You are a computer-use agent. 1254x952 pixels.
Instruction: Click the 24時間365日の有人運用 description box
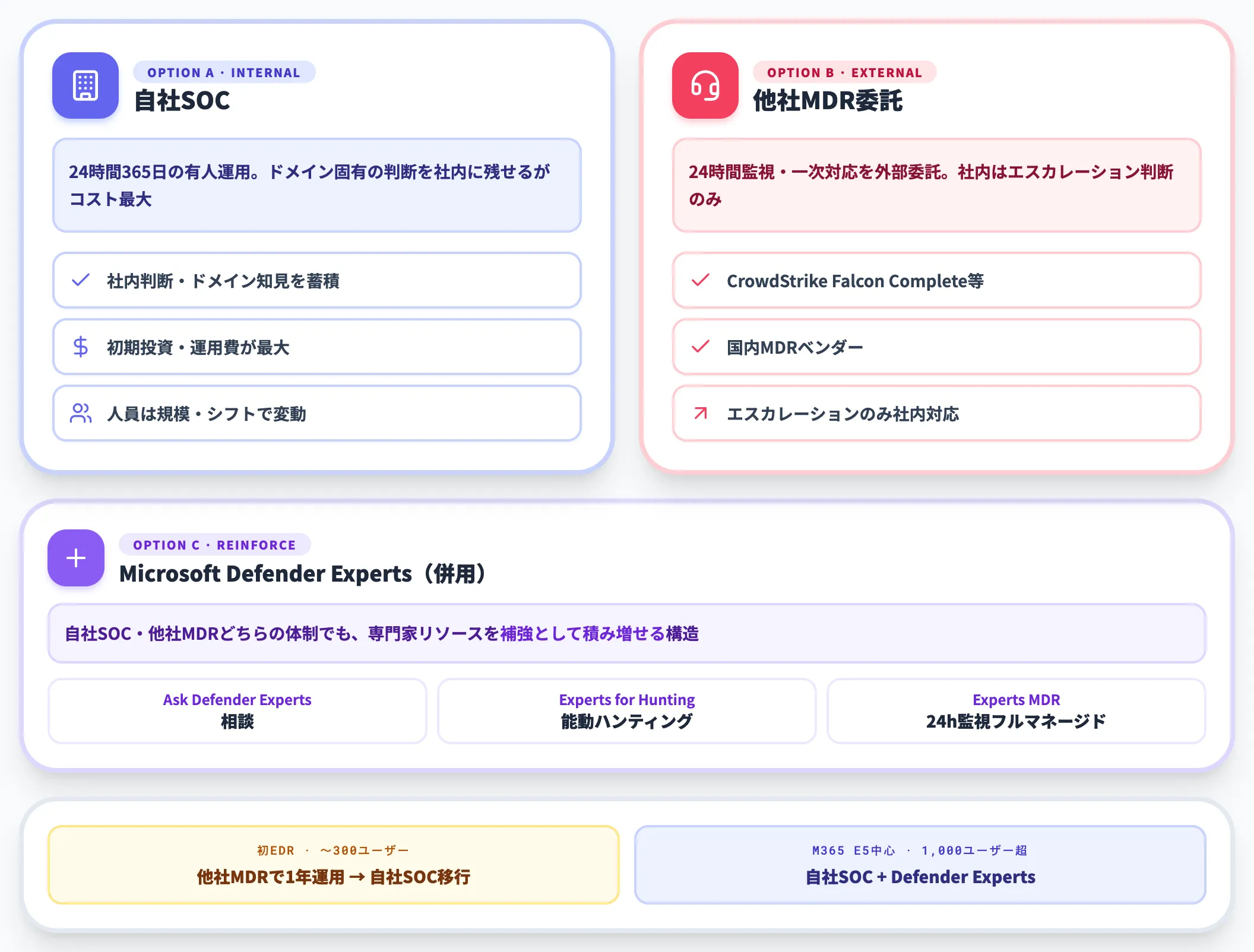(317, 185)
